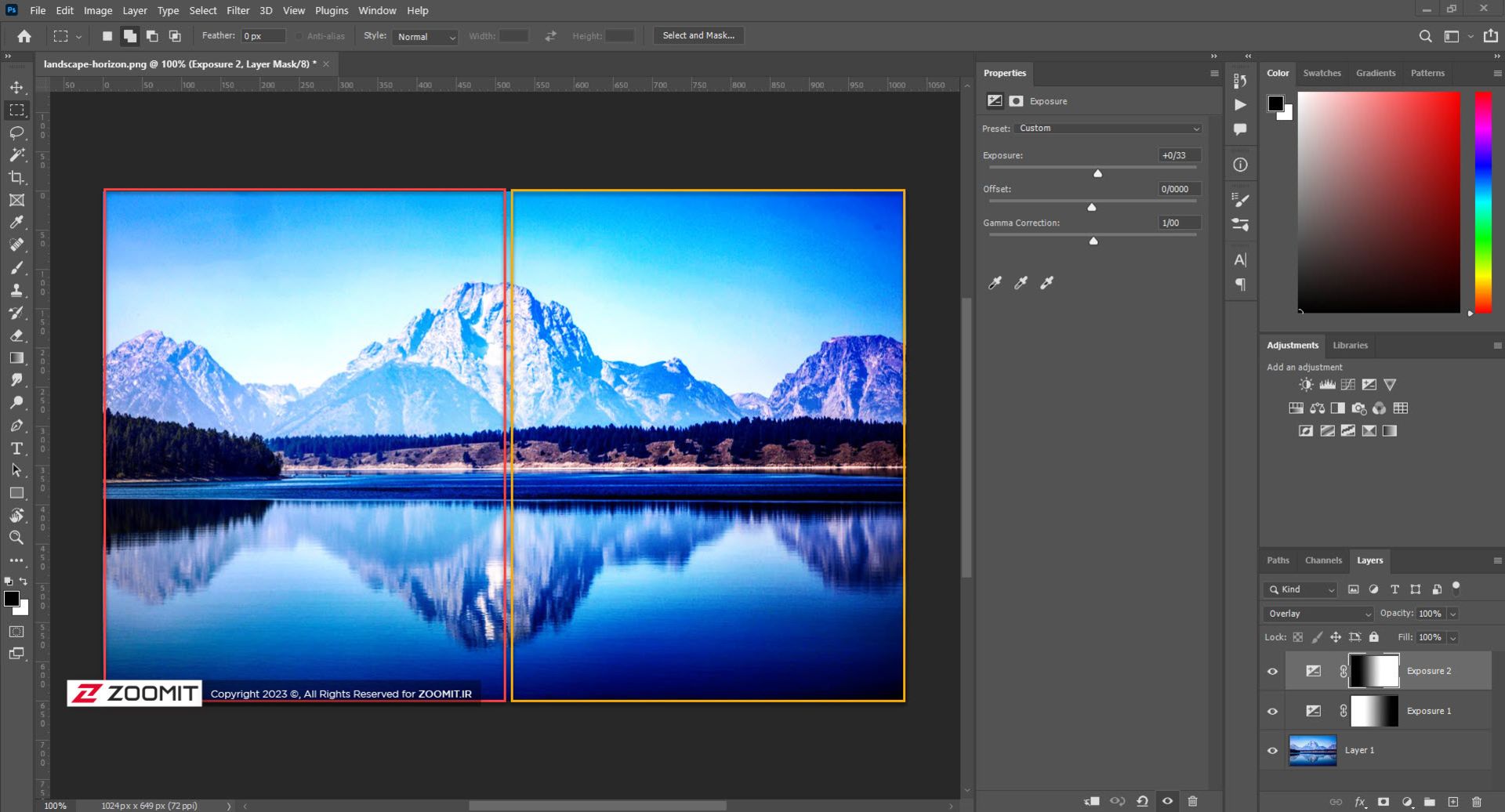Viewport: 1505px width, 812px height.
Task: Add a Brightness/Contrast adjustment layer
Action: click(x=1306, y=384)
